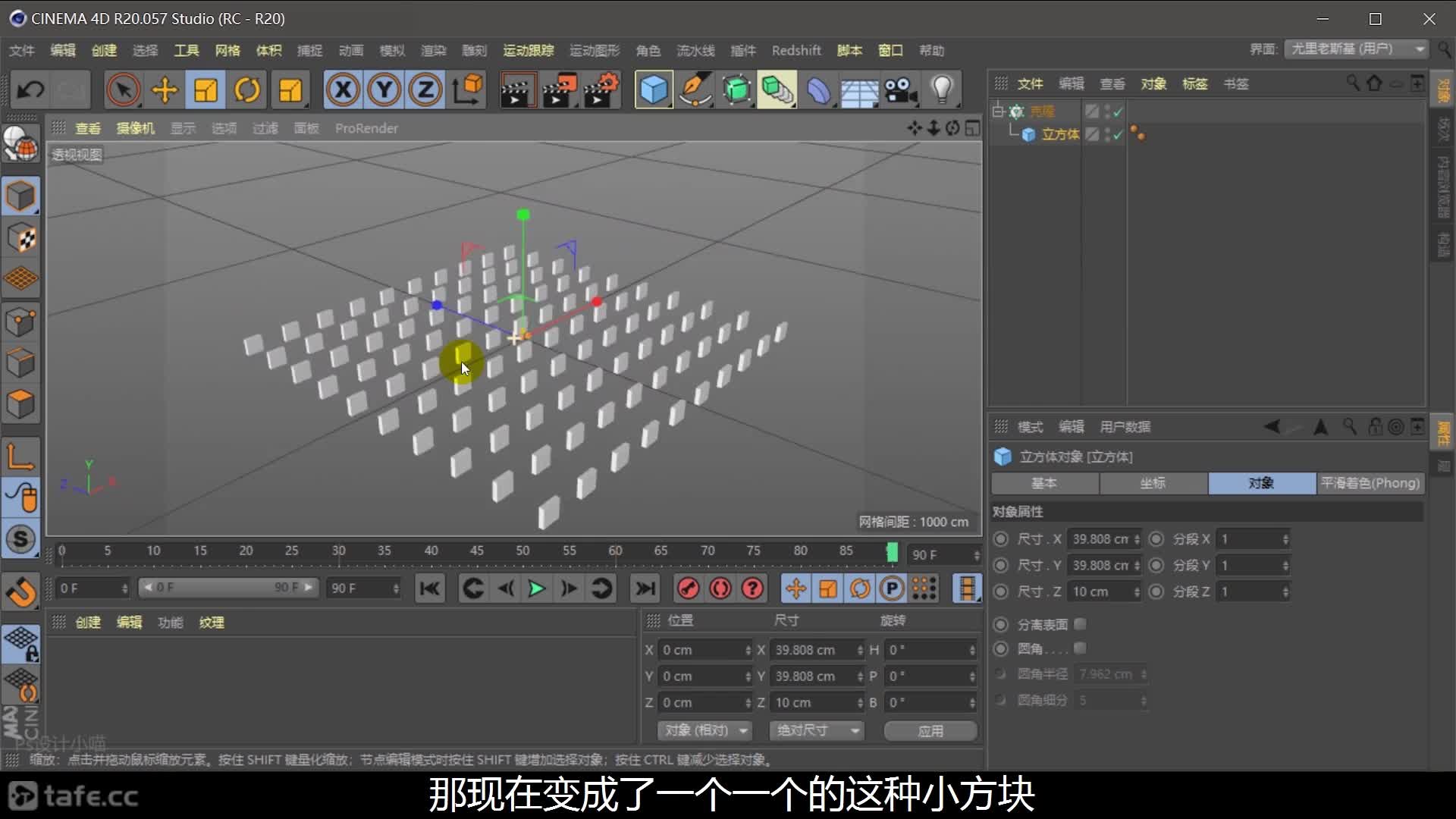1456x819 pixels.
Task: Toggle the 立方体 enable checkmark
Action: [1118, 134]
